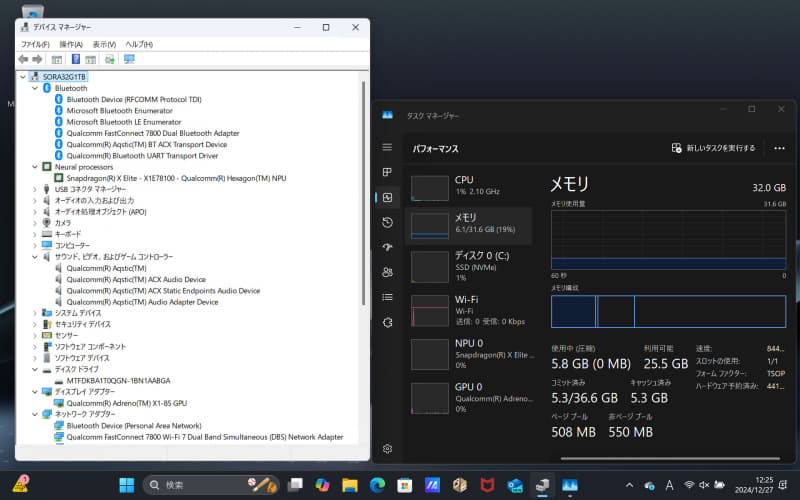Select Snapdragon X Elite Hexagon NPU device
Image resolution: width=800 pixels, height=500 pixels.
pyautogui.click(x=176, y=178)
